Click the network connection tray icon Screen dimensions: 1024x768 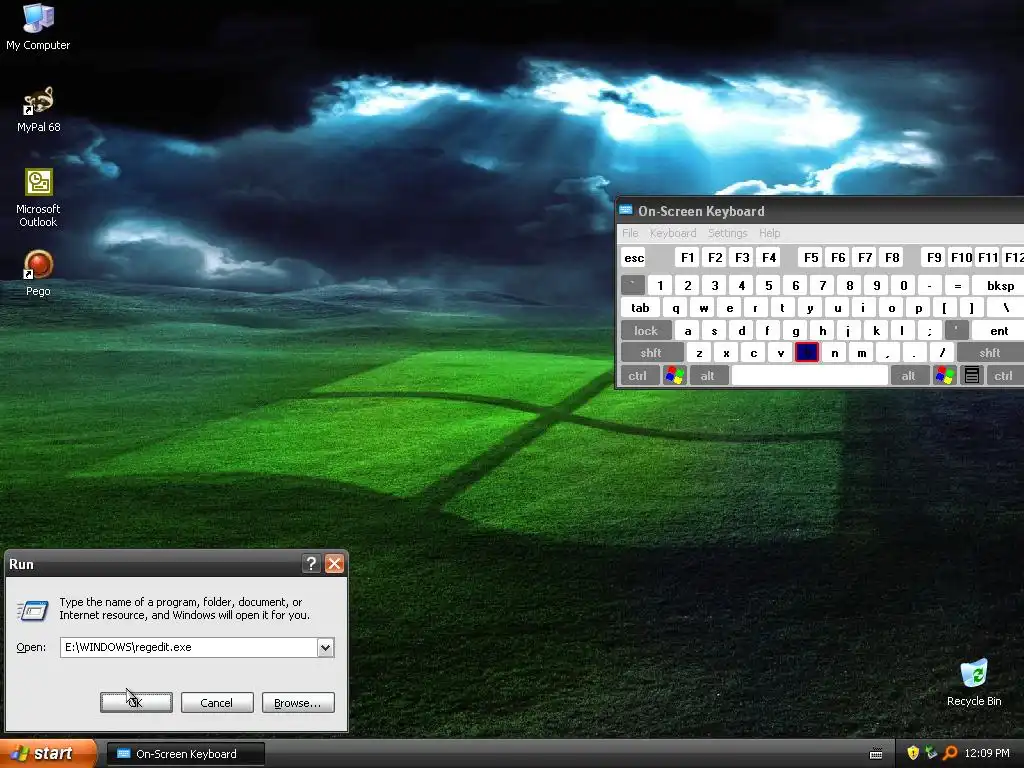tap(931, 753)
